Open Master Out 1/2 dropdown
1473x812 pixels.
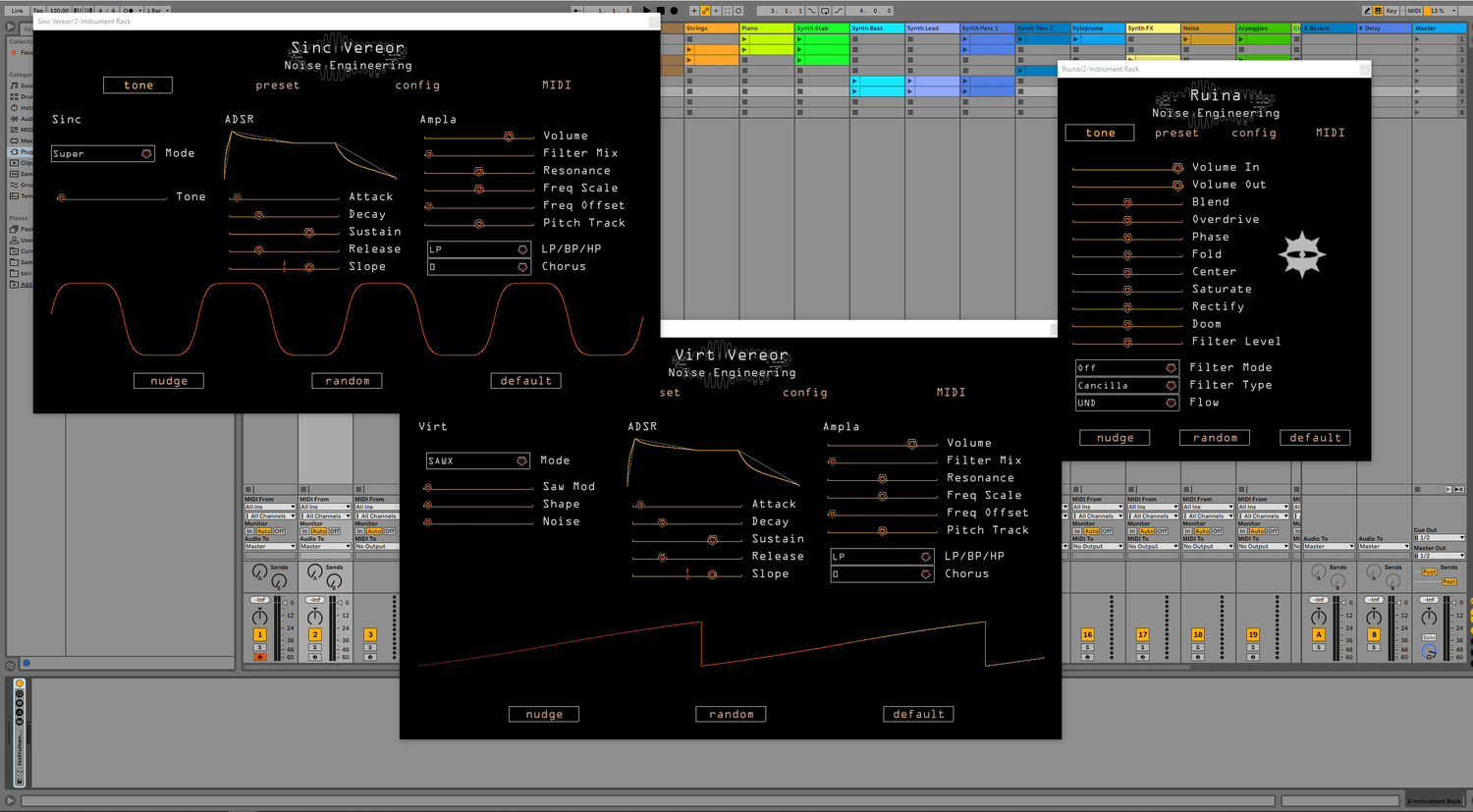coord(1440,556)
